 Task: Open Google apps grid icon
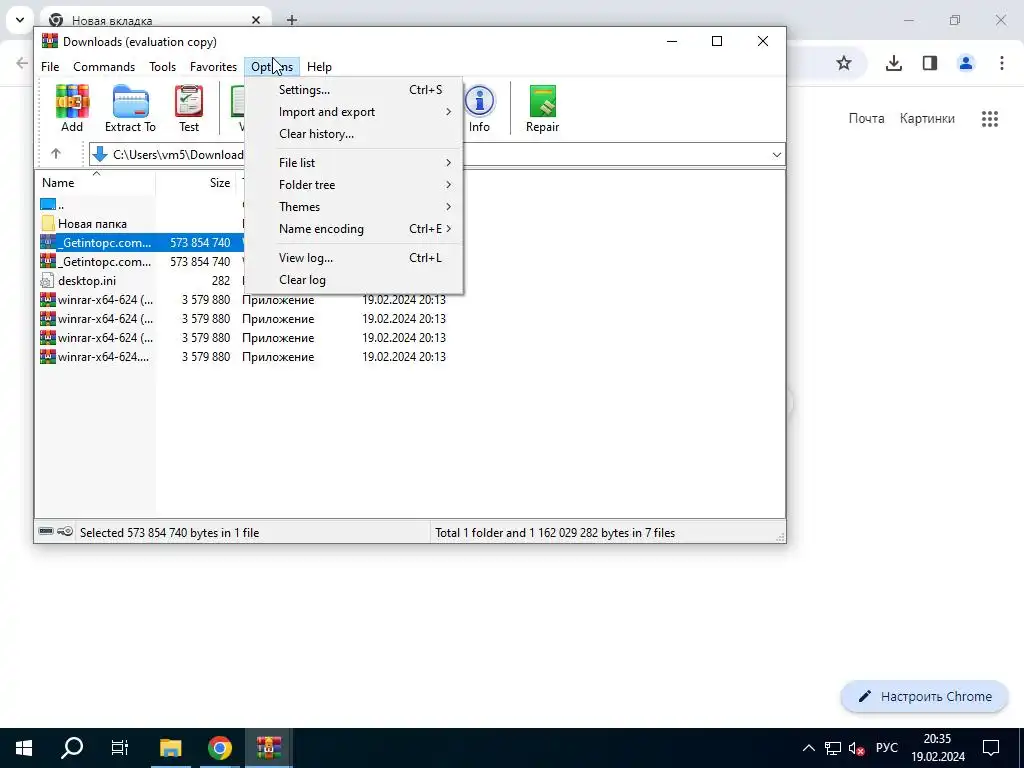990,119
